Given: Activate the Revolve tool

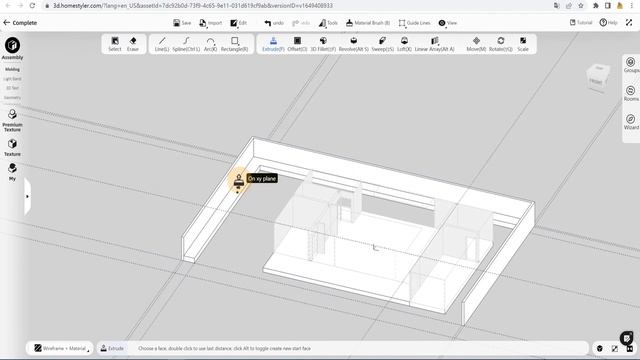Looking at the screenshot, I should 353,44.
